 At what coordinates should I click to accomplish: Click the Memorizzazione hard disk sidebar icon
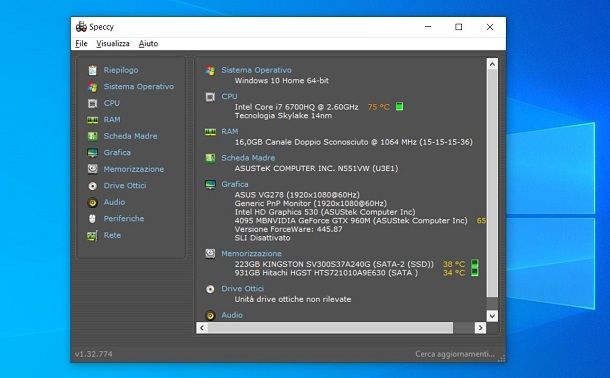pos(93,169)
